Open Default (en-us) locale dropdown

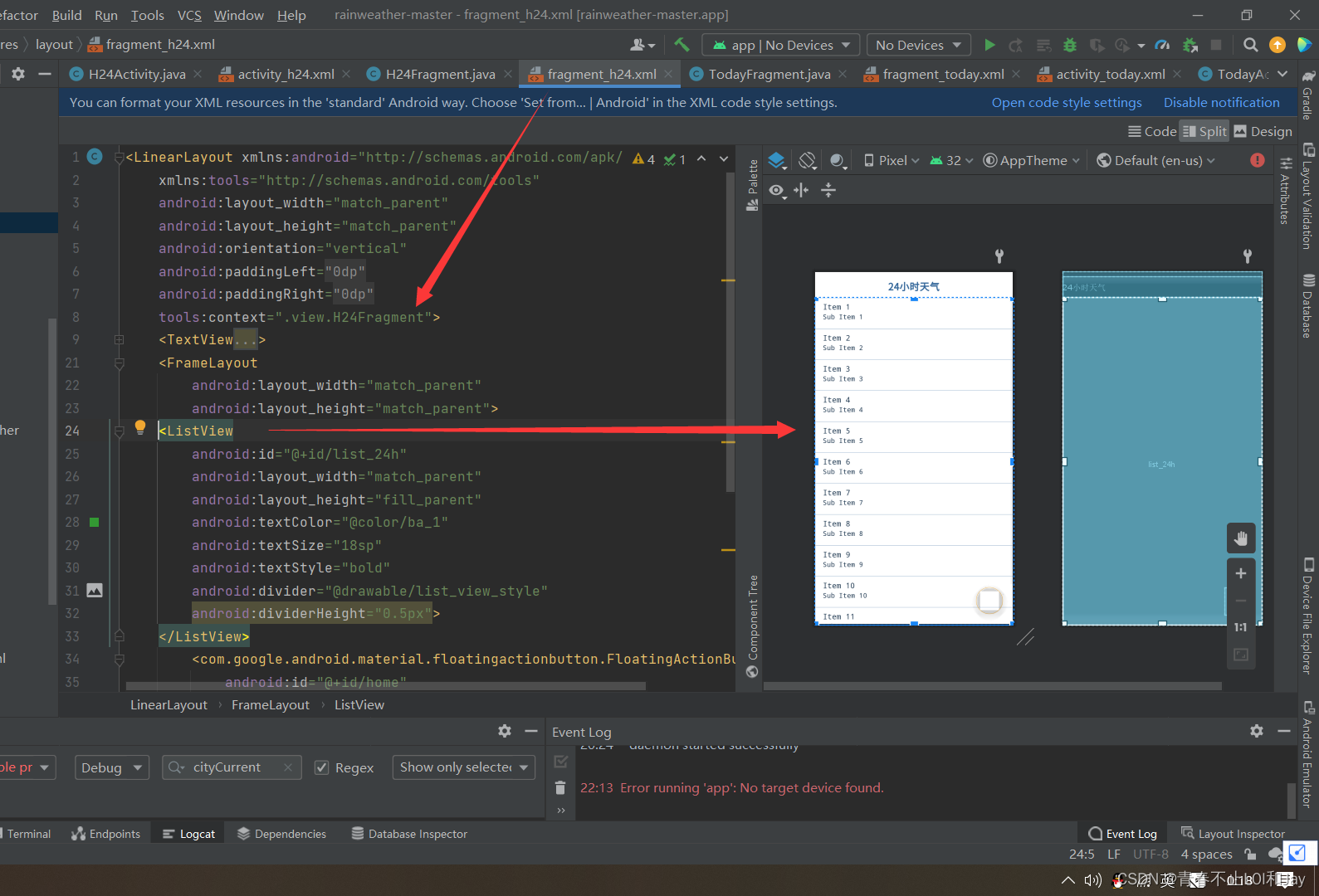[x=1155, y=160]
